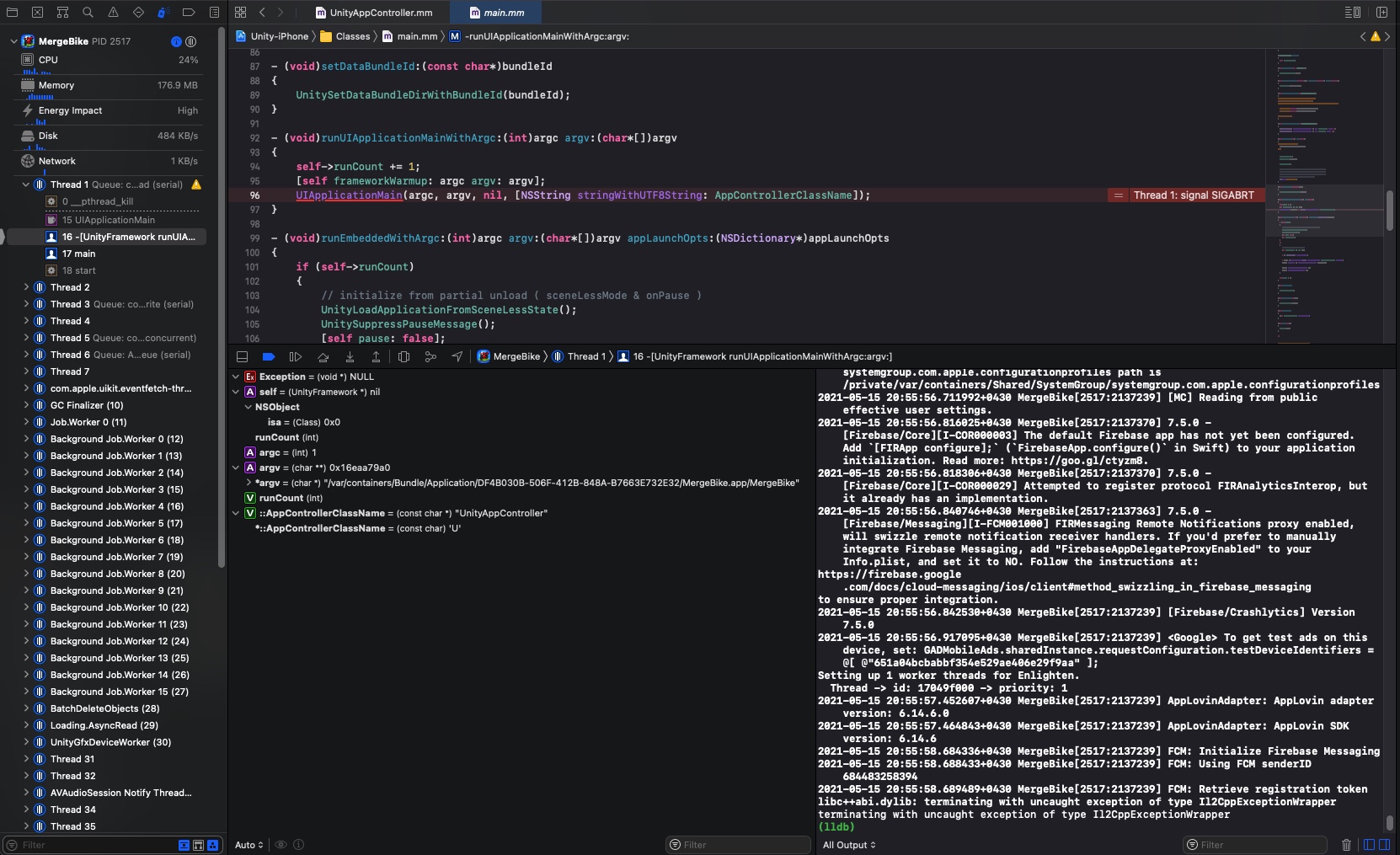The height and width of the screenshot is (855, 1400).
Task: Open the Search navigator icon
Action: (x=88, y=13)
